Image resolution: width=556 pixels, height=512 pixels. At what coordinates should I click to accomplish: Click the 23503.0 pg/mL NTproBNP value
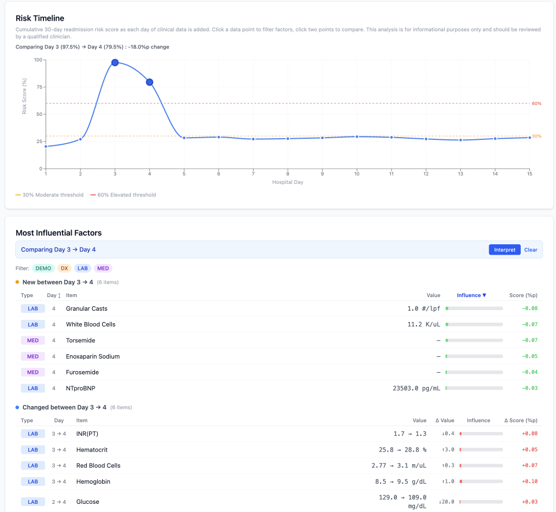[x=416, y=388]
